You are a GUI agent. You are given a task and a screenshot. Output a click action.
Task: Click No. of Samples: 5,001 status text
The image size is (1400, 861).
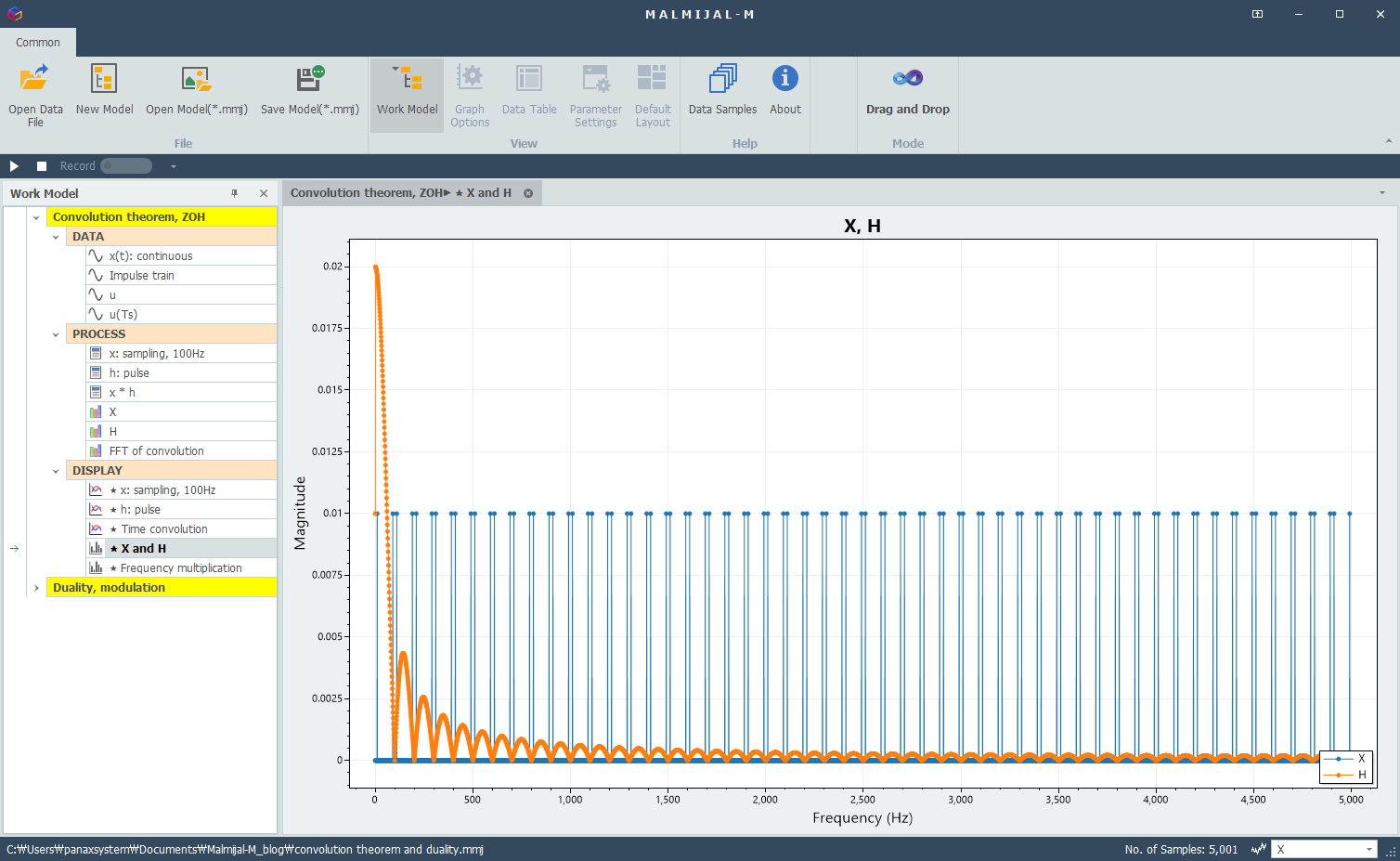1181,849
